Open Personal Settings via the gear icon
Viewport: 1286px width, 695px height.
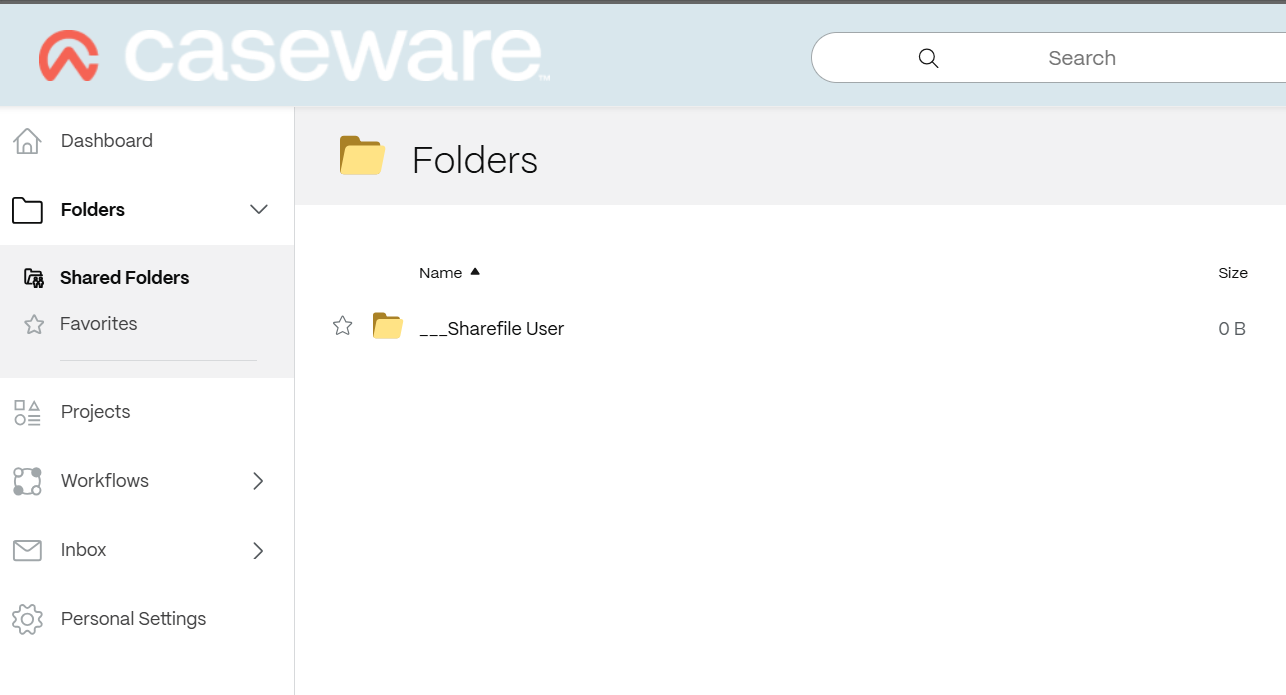[x=26, y=619]
